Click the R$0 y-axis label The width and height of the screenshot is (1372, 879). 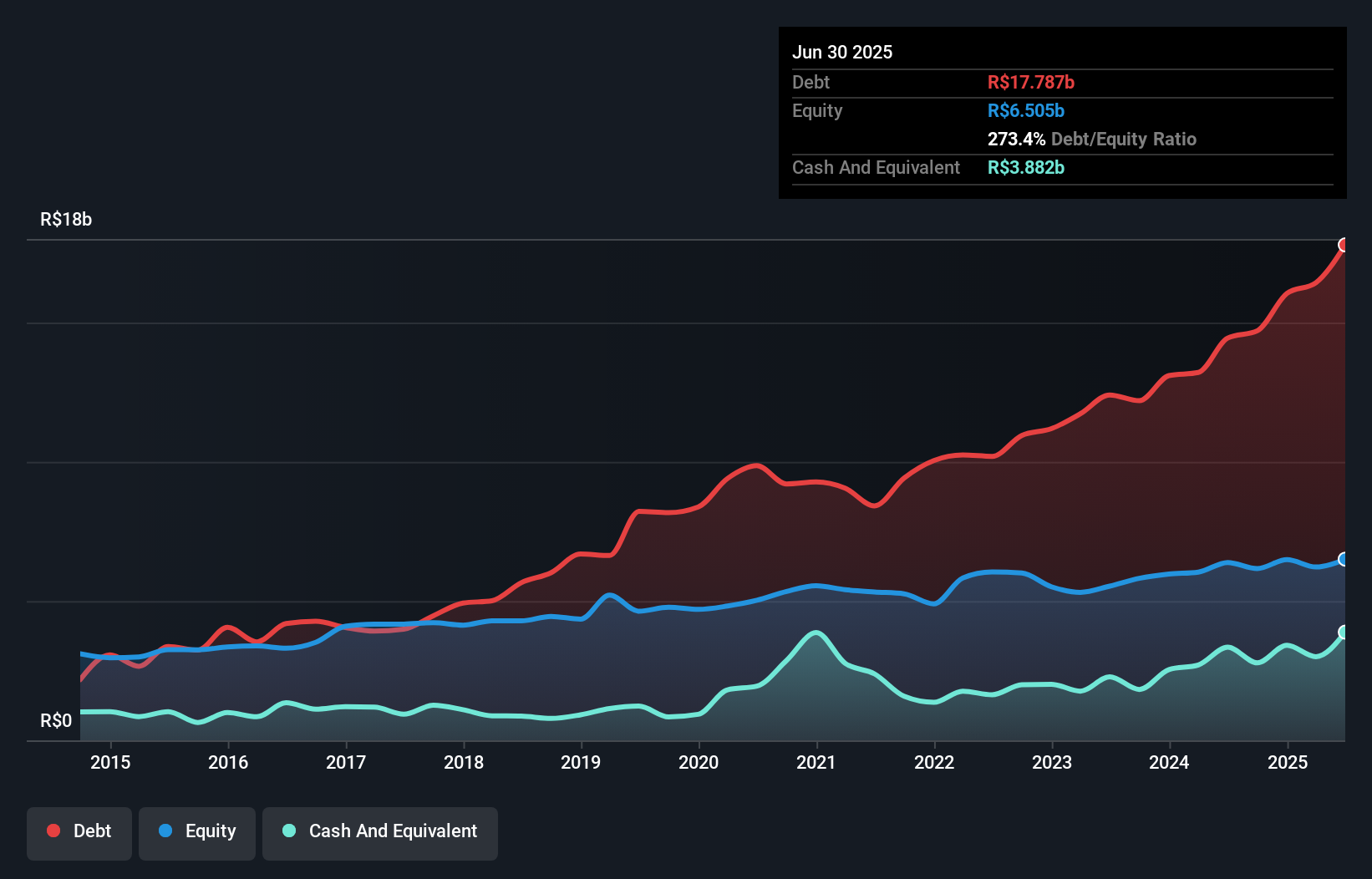point(56,720)
